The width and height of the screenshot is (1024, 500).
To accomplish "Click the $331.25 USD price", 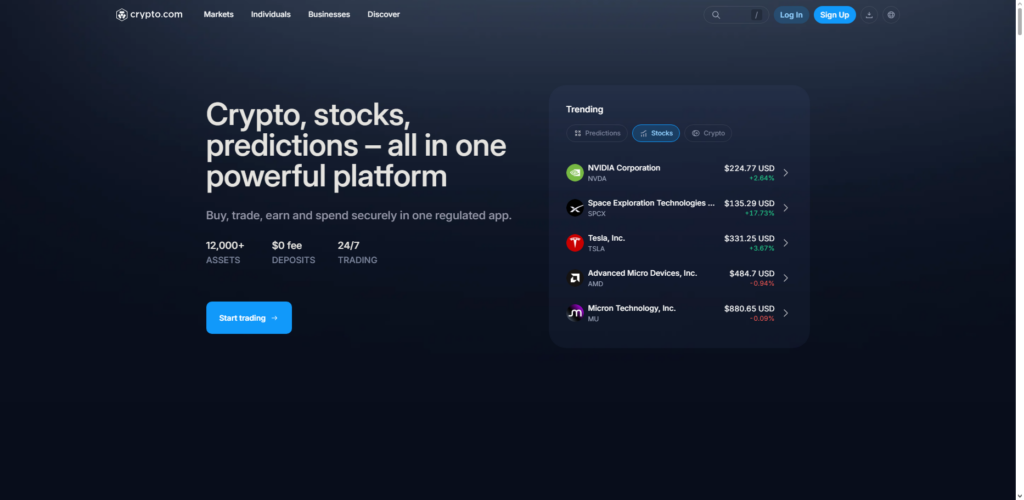I will [749, 238].
